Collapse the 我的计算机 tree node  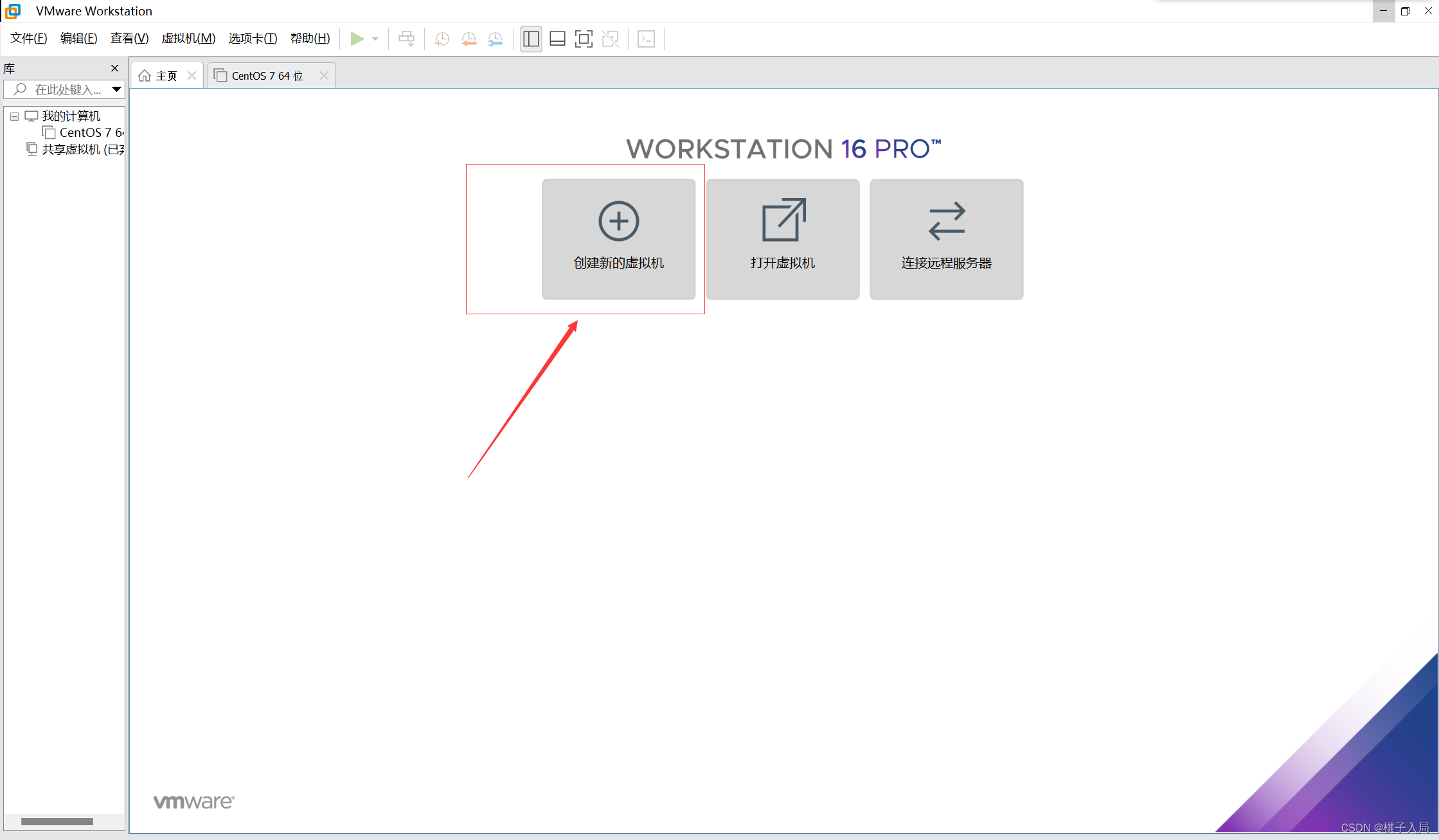14,116
